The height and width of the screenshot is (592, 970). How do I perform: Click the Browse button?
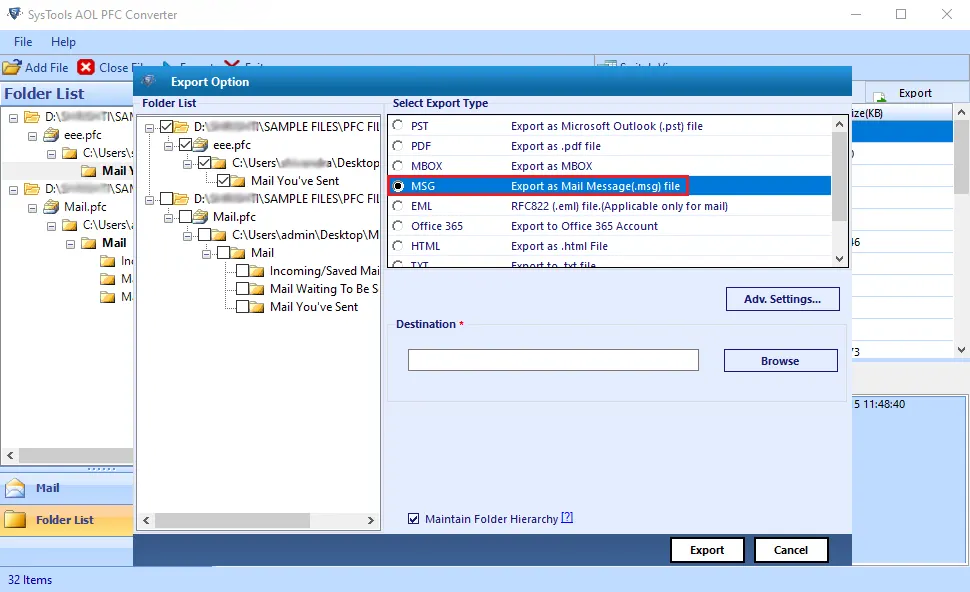click(781, 361)
